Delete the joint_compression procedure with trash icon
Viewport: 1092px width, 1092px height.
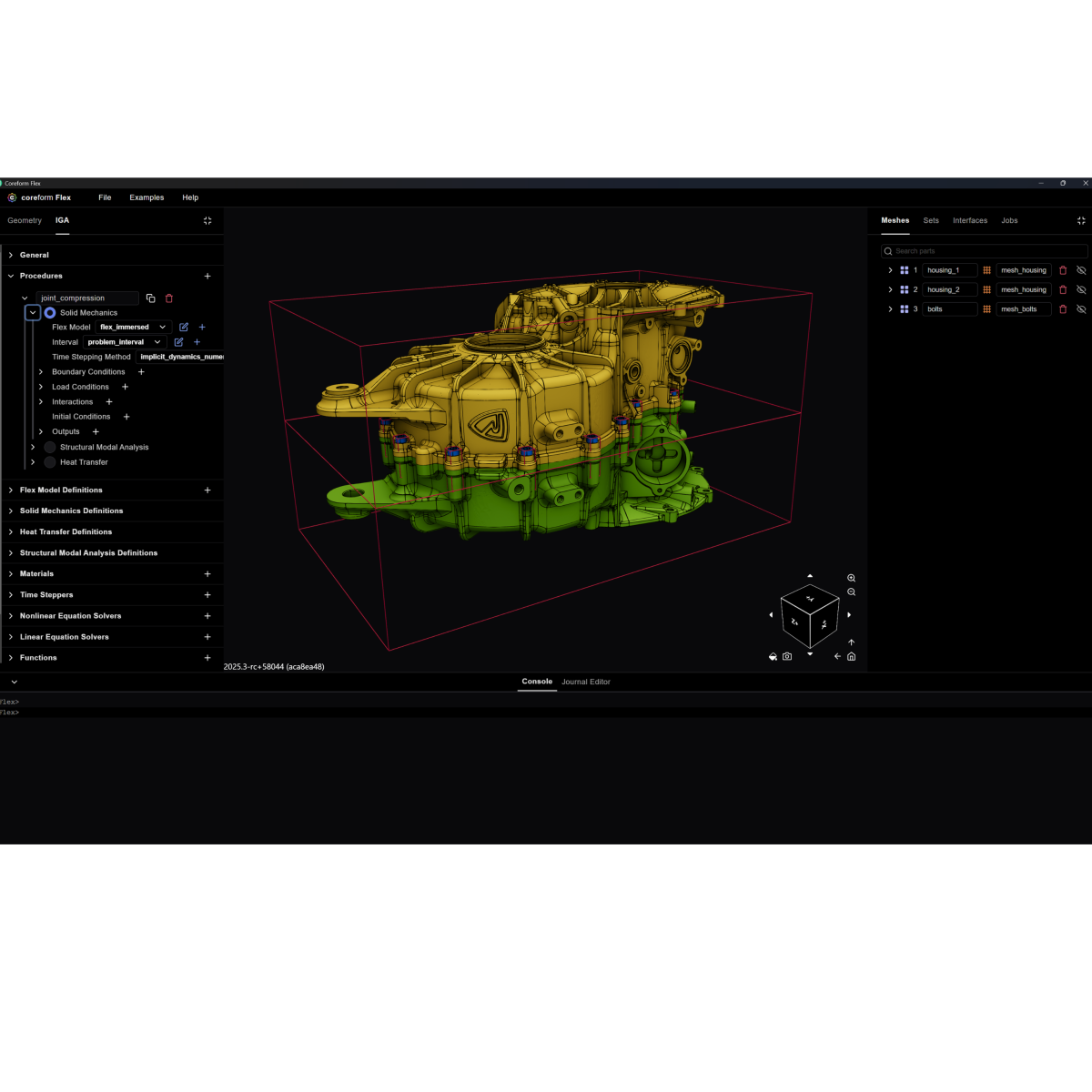pos(169,298)
